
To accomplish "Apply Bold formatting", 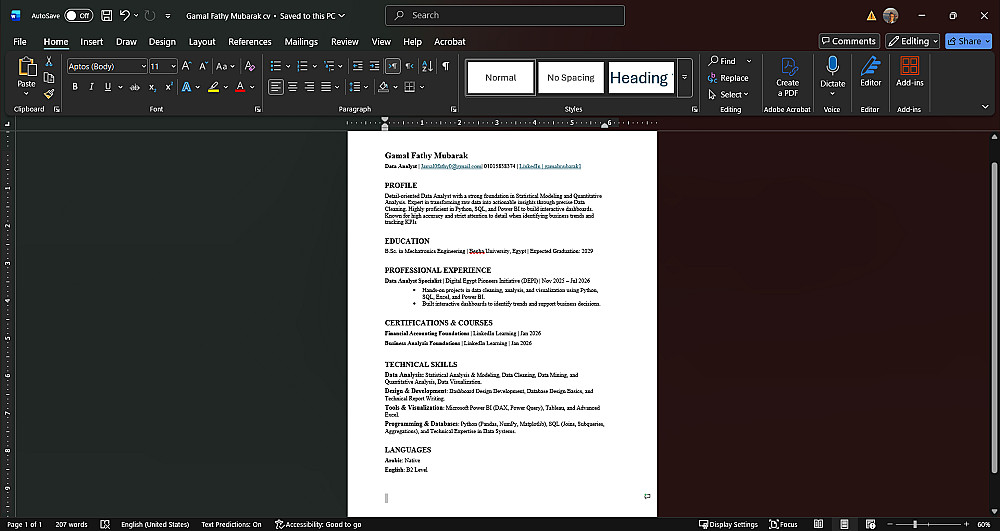I will 74,87.
